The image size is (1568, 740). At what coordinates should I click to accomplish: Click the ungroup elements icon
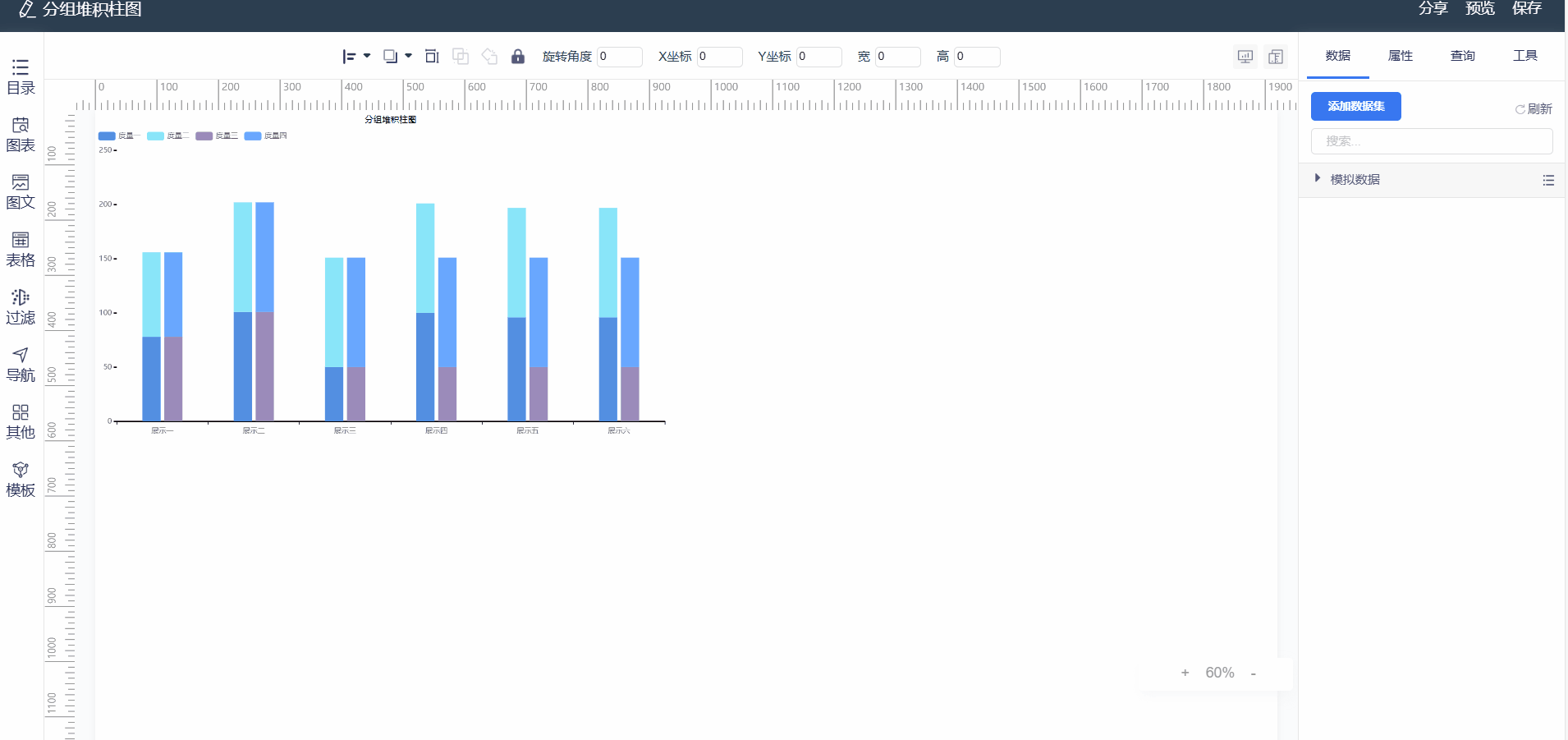click(x=489, y=56)
